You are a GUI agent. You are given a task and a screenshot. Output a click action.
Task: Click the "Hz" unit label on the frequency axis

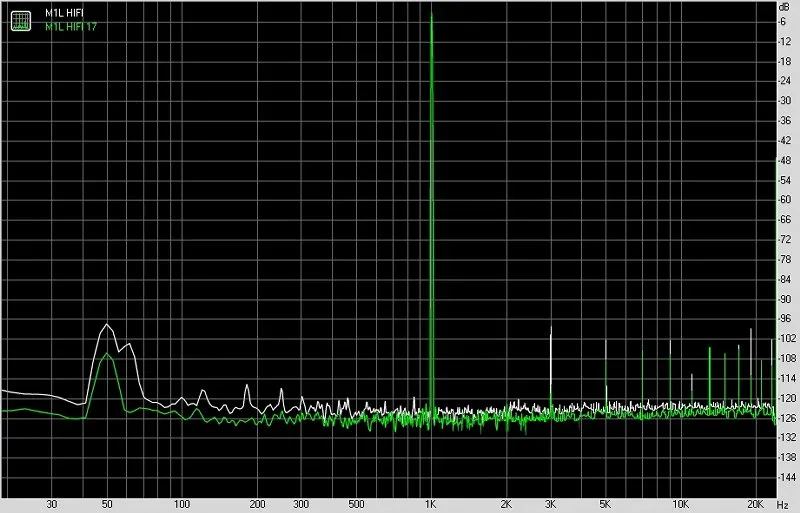tap(783, 504)
